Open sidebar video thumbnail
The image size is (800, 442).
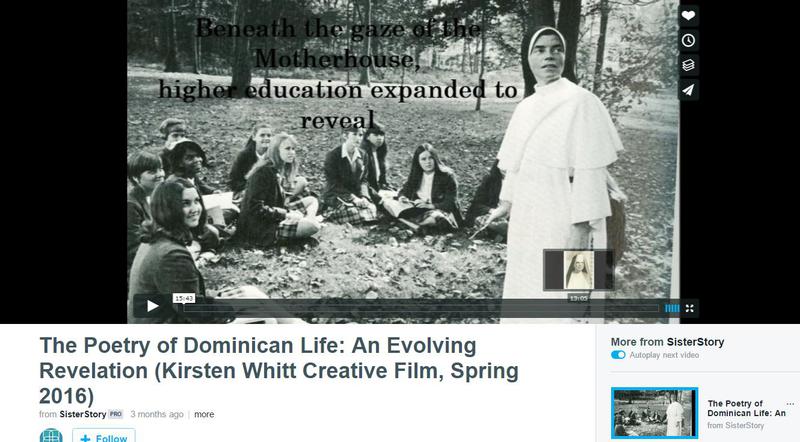click(655, 412)
